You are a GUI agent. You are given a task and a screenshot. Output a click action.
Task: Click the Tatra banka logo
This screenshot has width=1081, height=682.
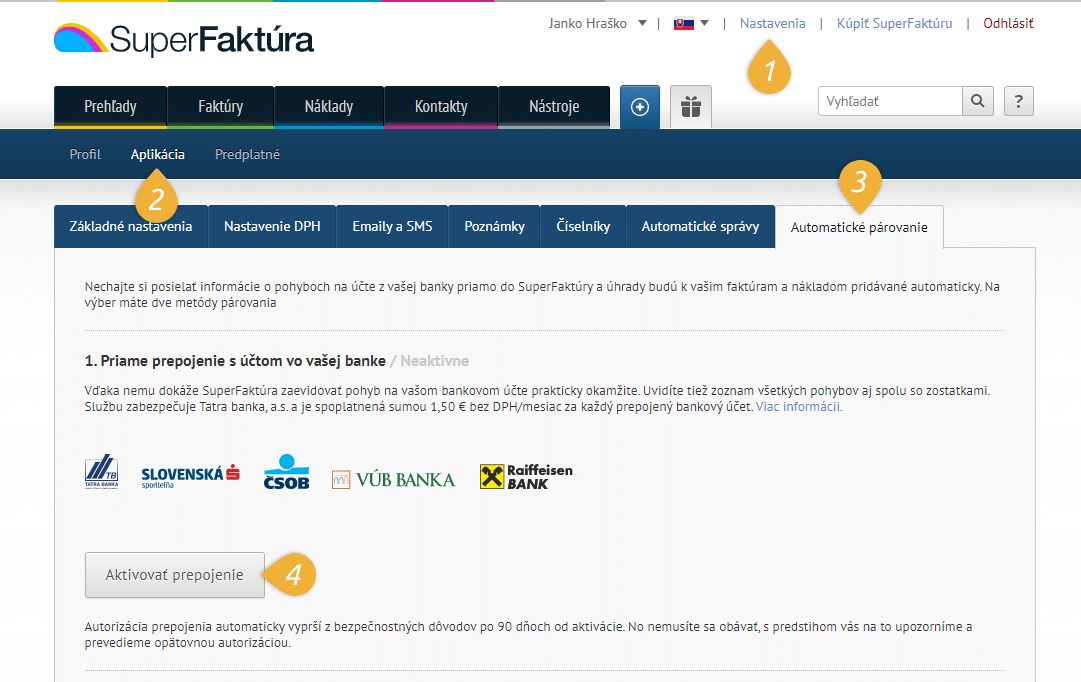tap(101, 471)
